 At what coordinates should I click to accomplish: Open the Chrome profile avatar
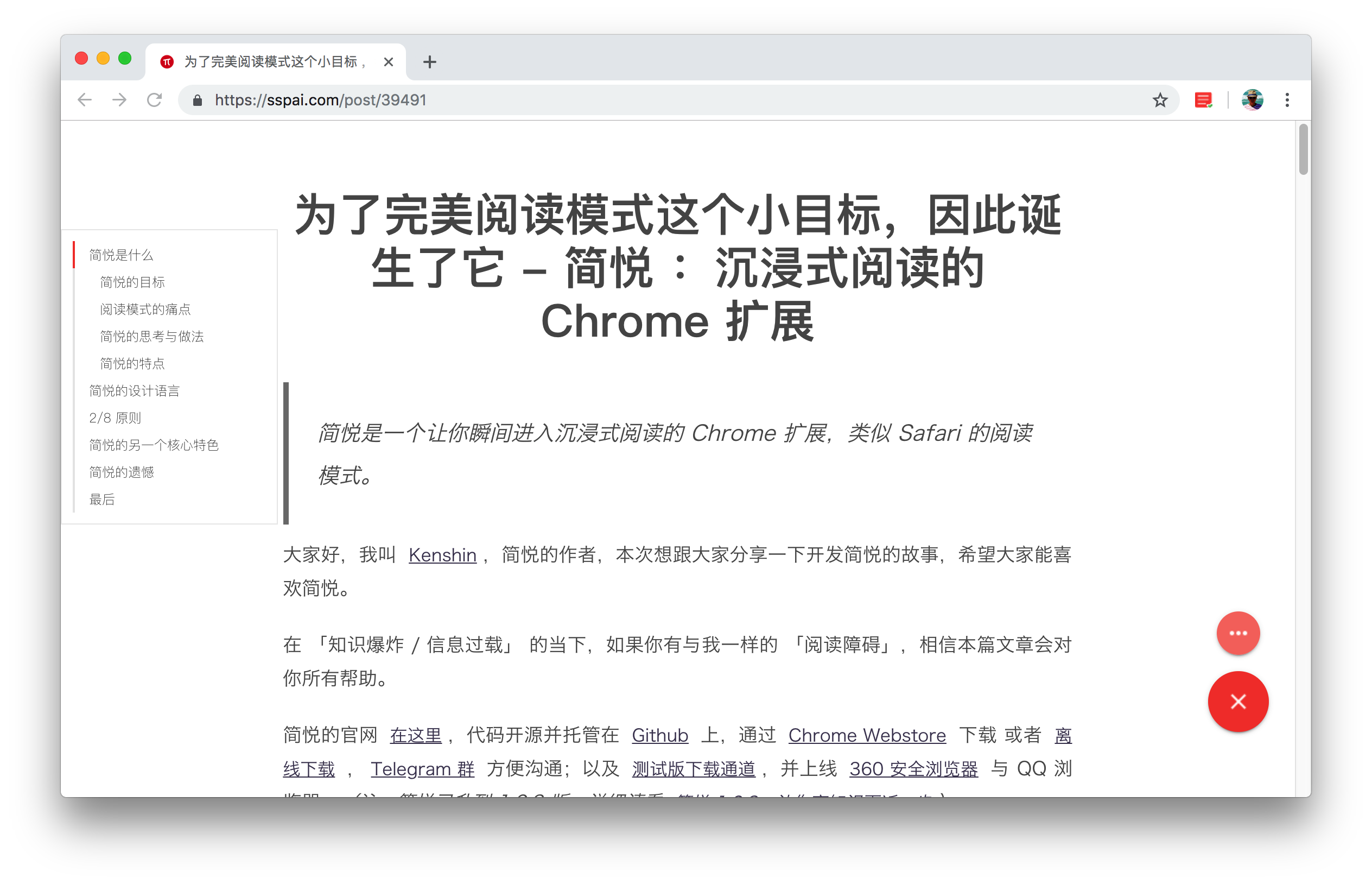(x=1252, y=100)
